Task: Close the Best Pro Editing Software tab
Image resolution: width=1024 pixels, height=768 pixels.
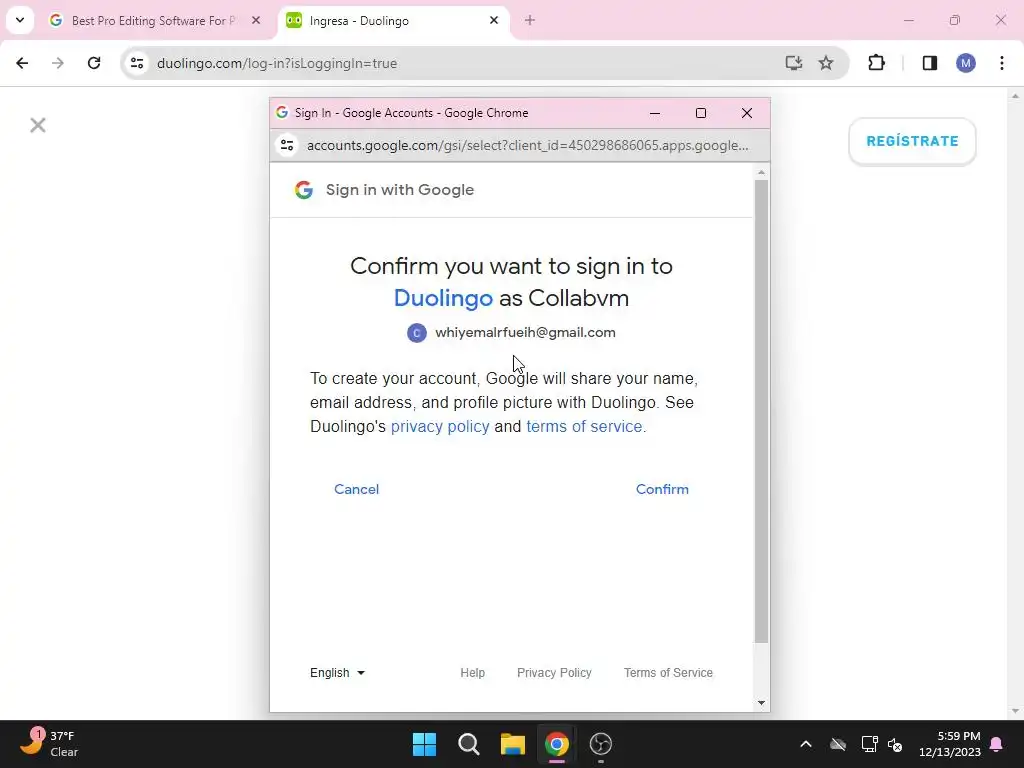Action: tap(256, 21)
